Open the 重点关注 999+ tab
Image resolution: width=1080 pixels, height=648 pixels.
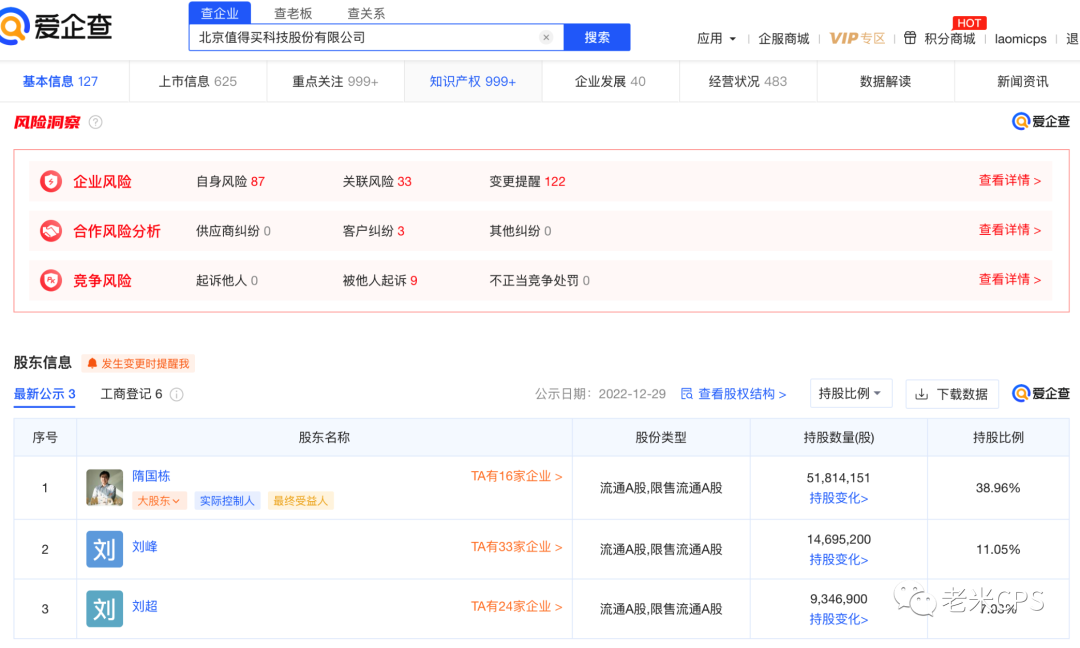coord(335,81)
